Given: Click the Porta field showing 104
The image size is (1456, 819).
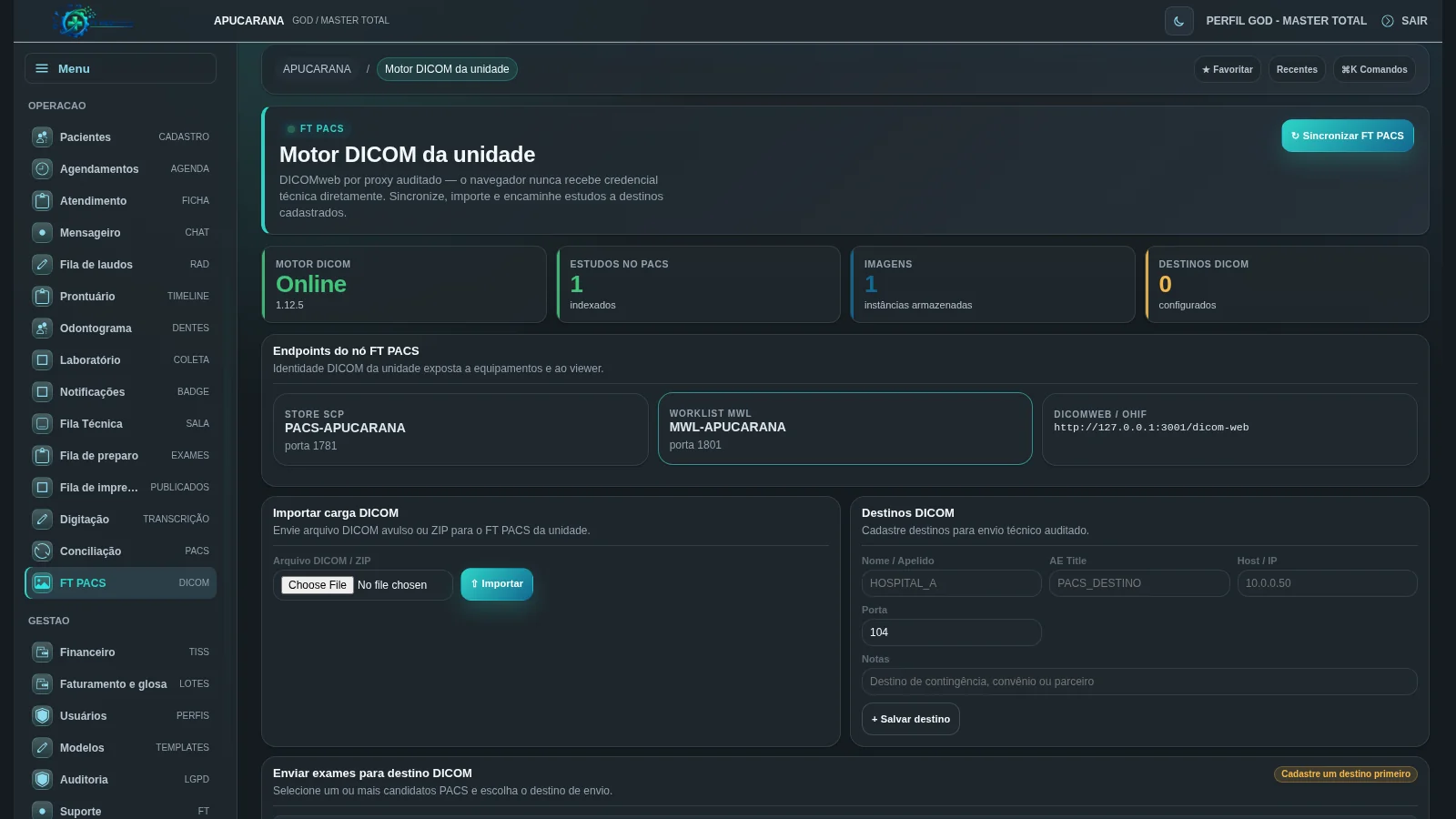Looking at the screenshot, I should [x=951, y=632].
